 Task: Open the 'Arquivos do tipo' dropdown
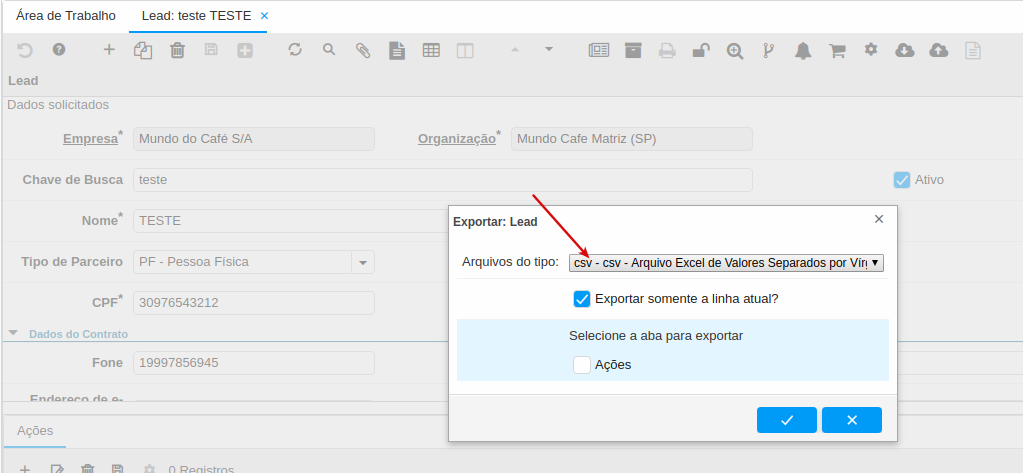[x=726, y=263]
